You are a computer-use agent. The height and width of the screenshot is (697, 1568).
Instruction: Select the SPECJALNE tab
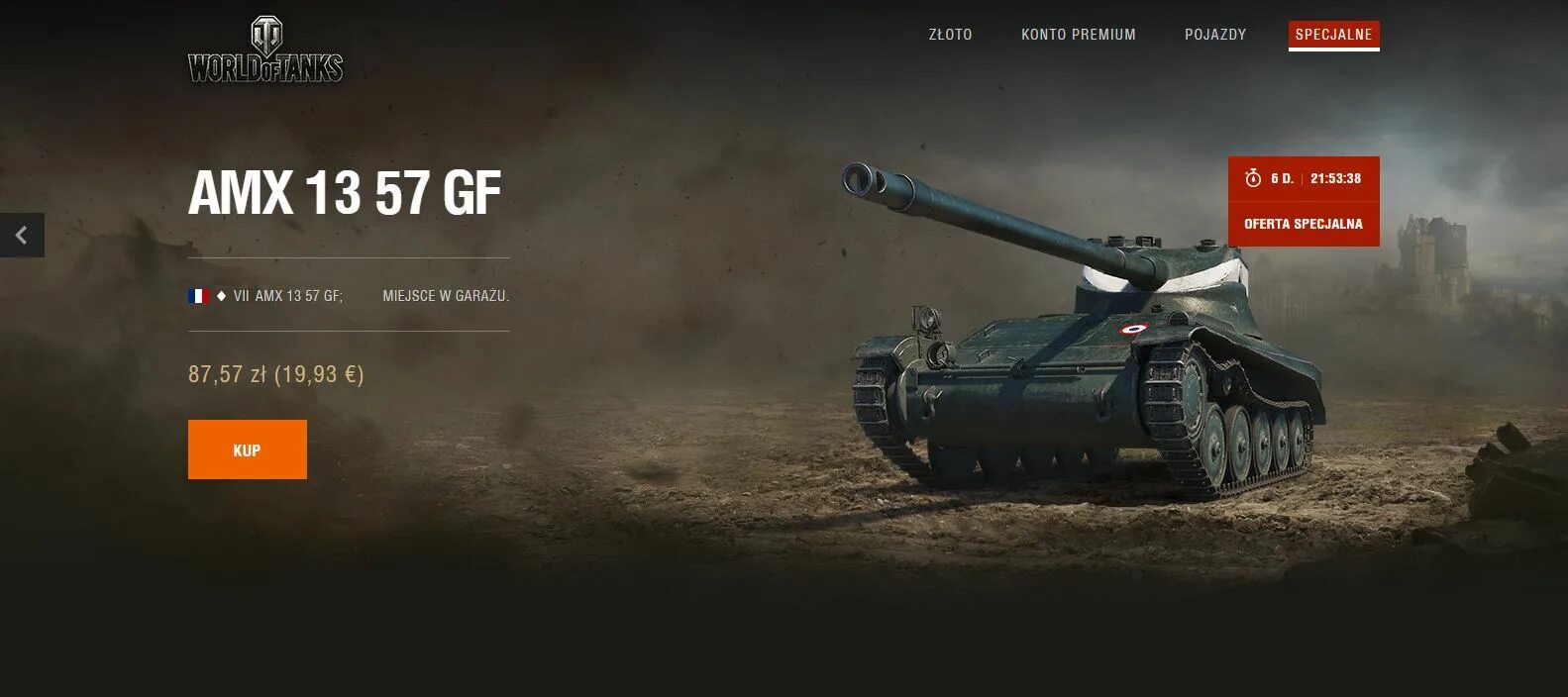point(1333,35)
